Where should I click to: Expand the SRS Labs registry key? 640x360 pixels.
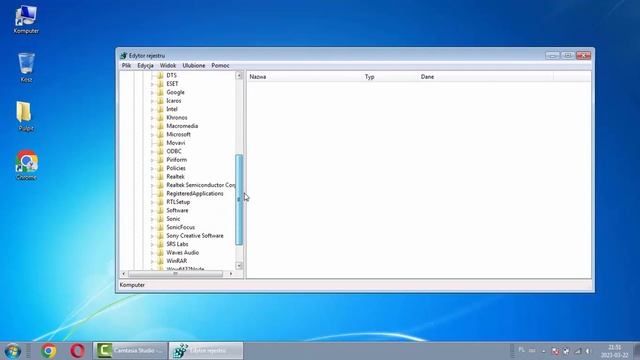coord(152,244)
